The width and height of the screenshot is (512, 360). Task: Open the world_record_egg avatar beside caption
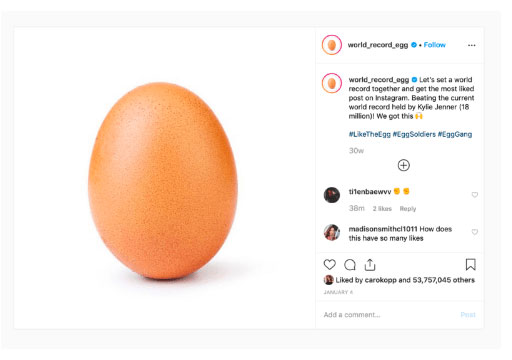332,83
